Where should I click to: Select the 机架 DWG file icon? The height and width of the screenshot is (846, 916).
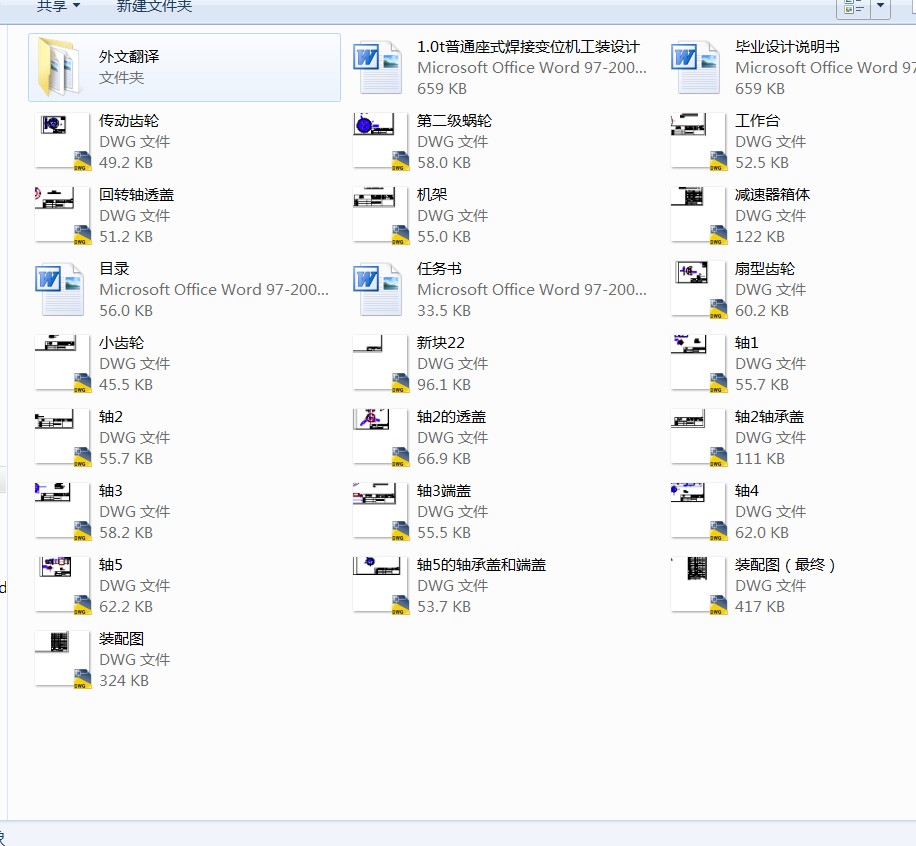coord(381,216)
